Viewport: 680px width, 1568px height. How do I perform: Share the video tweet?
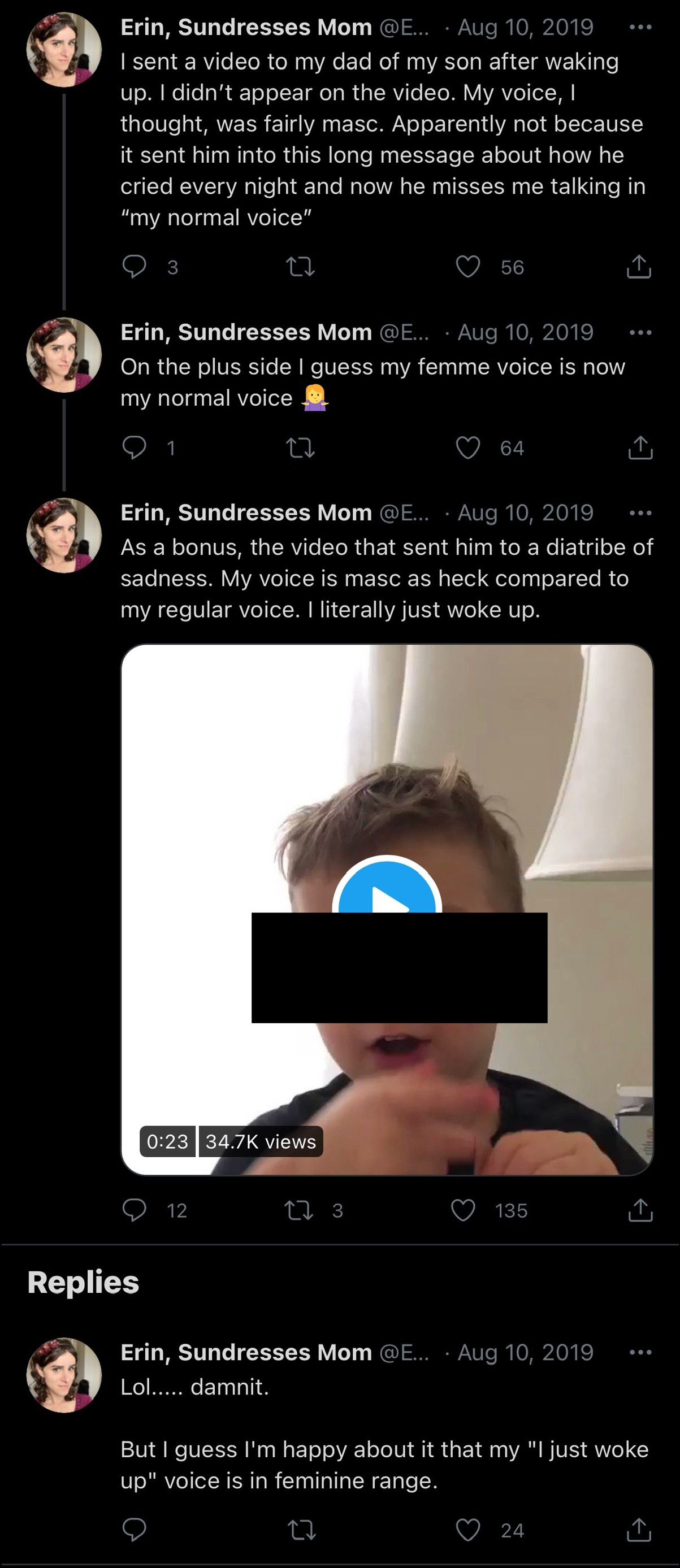pyautogui.click(x=640, y=1210)
